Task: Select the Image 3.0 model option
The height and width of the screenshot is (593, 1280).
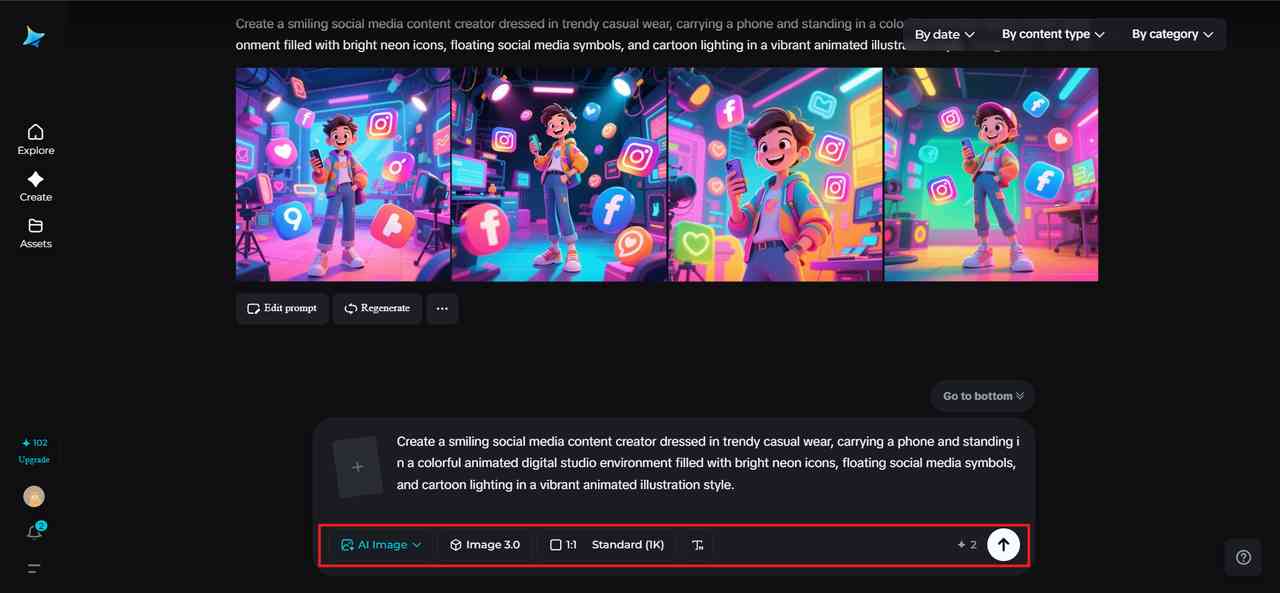Action: point(485,545)
